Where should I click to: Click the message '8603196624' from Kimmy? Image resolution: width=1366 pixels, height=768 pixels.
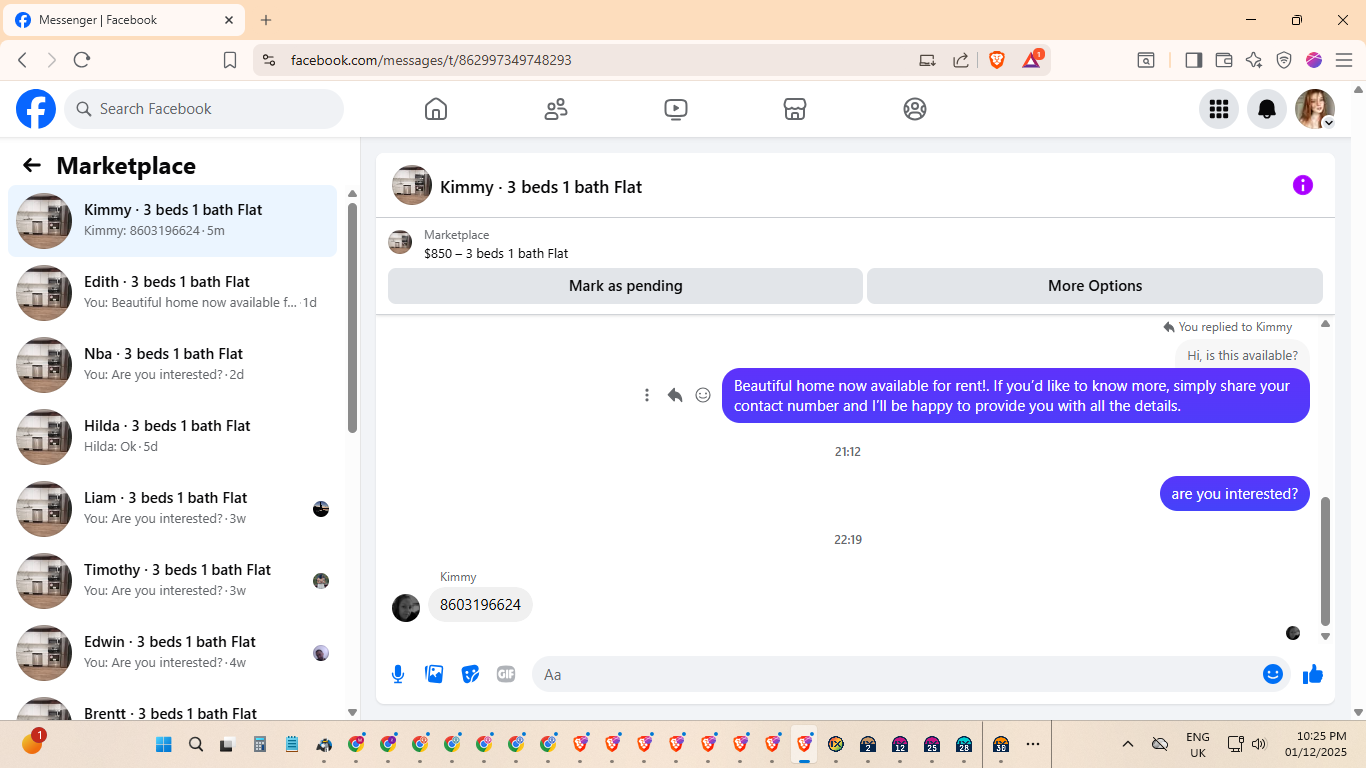coord(480,605)
